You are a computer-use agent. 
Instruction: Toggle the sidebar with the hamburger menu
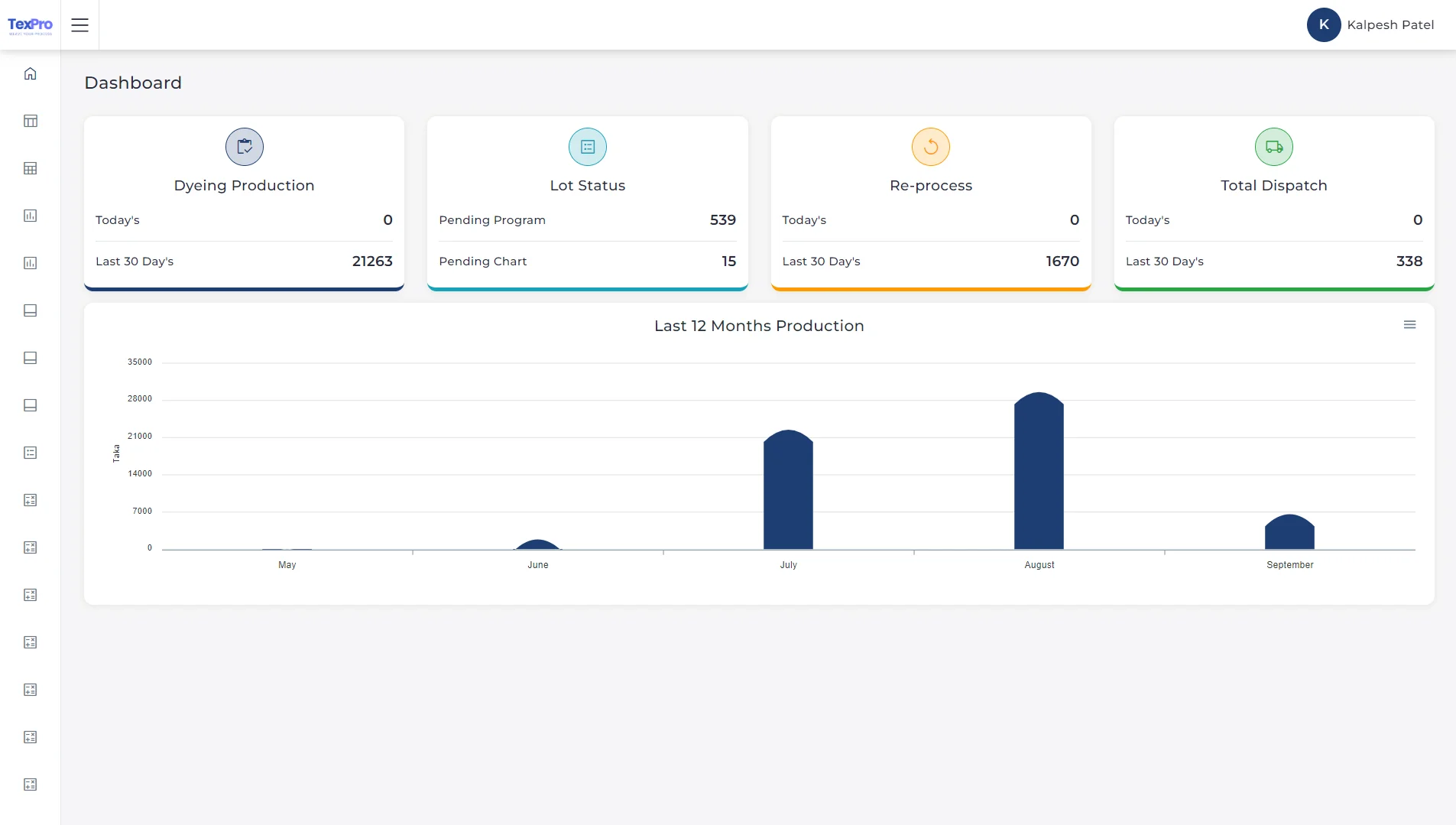[79, 24]
